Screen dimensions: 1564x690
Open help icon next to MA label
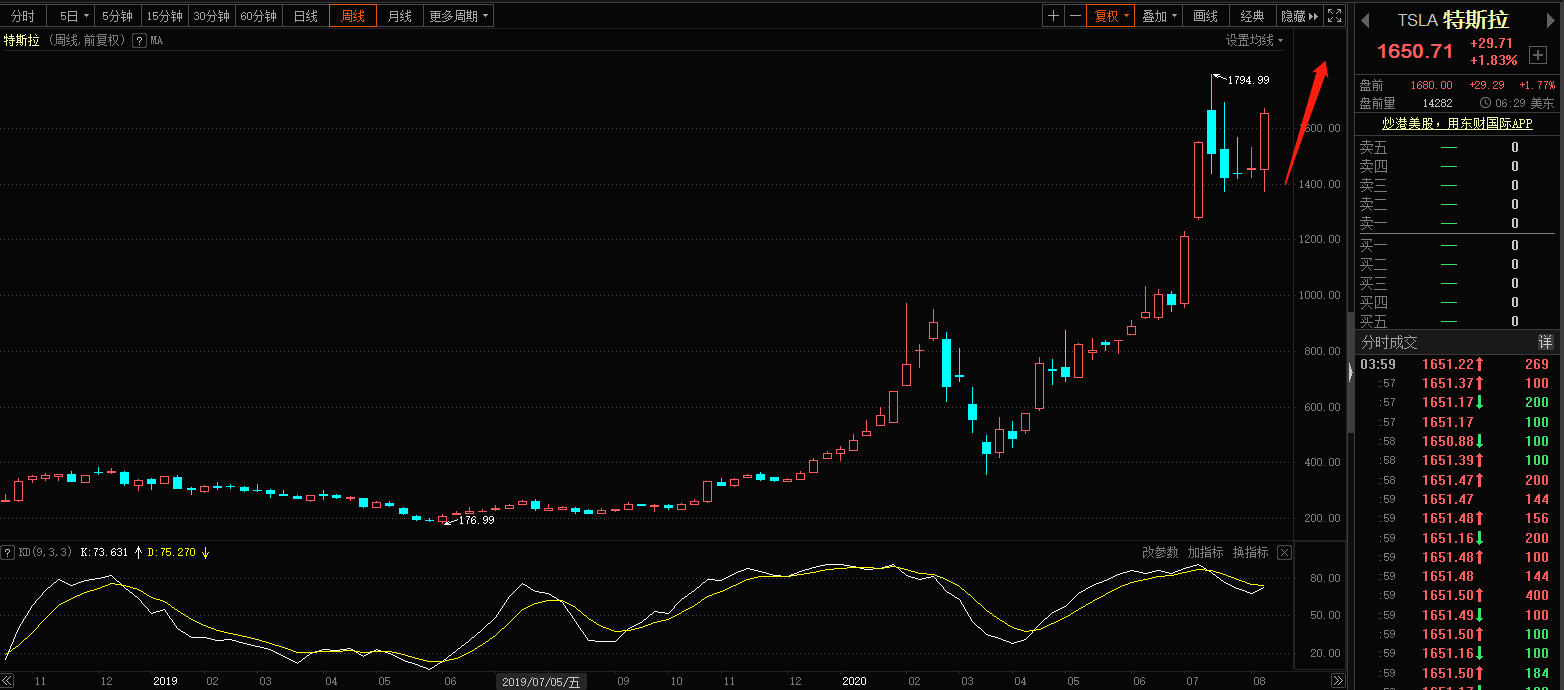(x=139, y=41)
